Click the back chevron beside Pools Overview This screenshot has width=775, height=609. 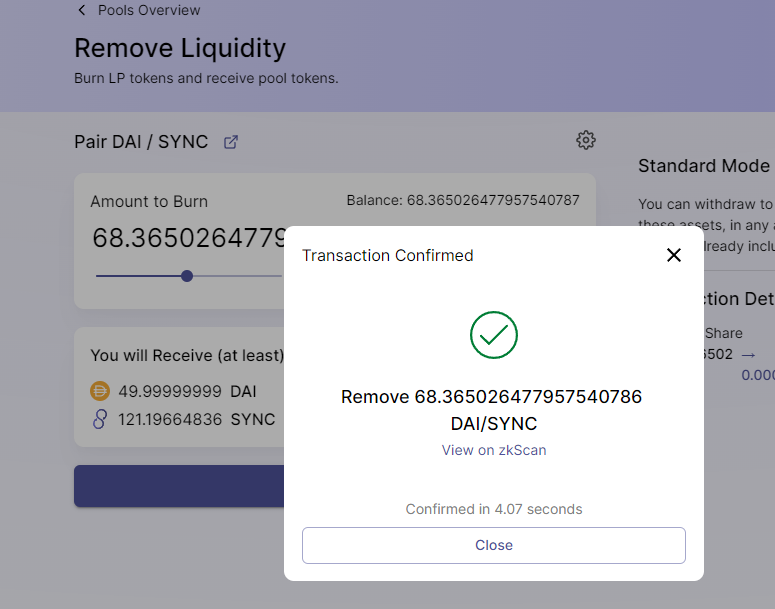pos(82,10)
